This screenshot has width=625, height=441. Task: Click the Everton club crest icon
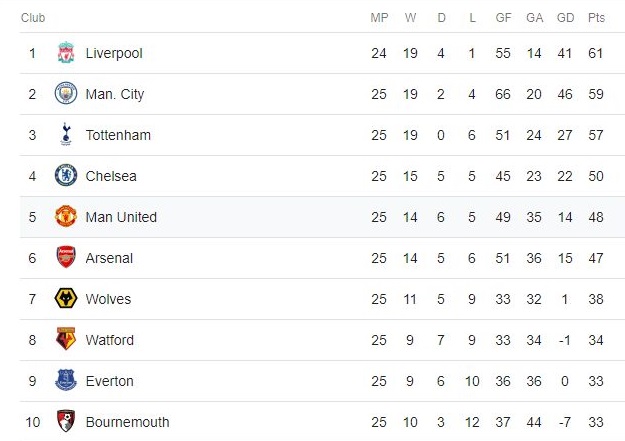click(x=66, y=381)
